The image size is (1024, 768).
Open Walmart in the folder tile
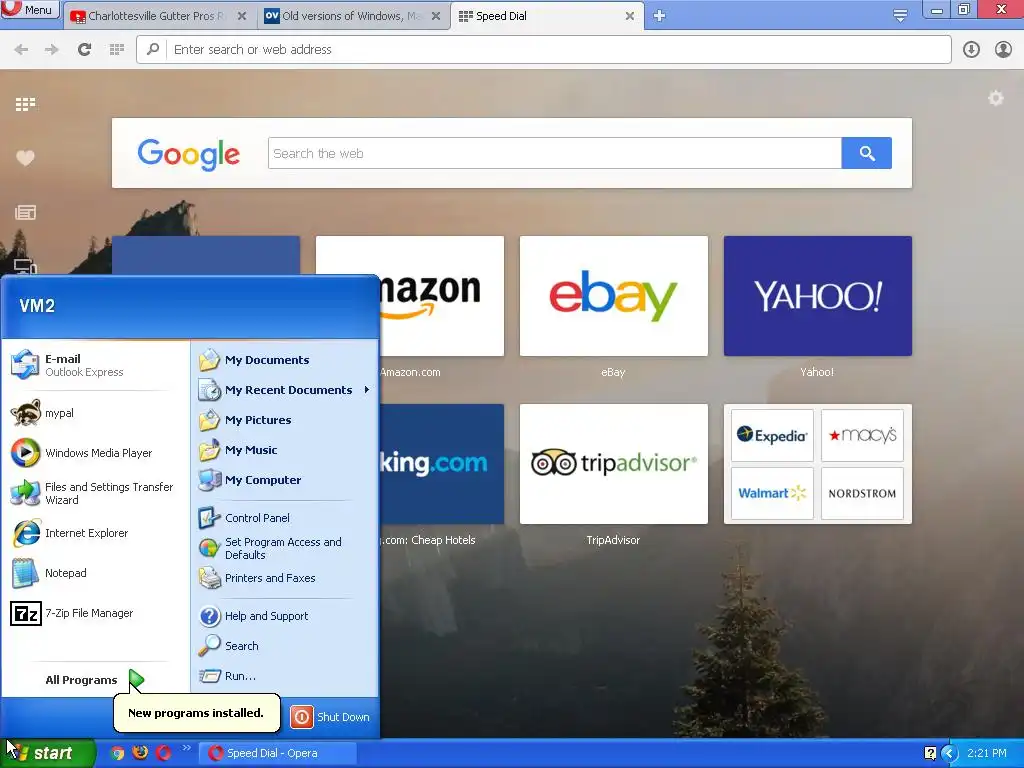[x=772, y=493]
